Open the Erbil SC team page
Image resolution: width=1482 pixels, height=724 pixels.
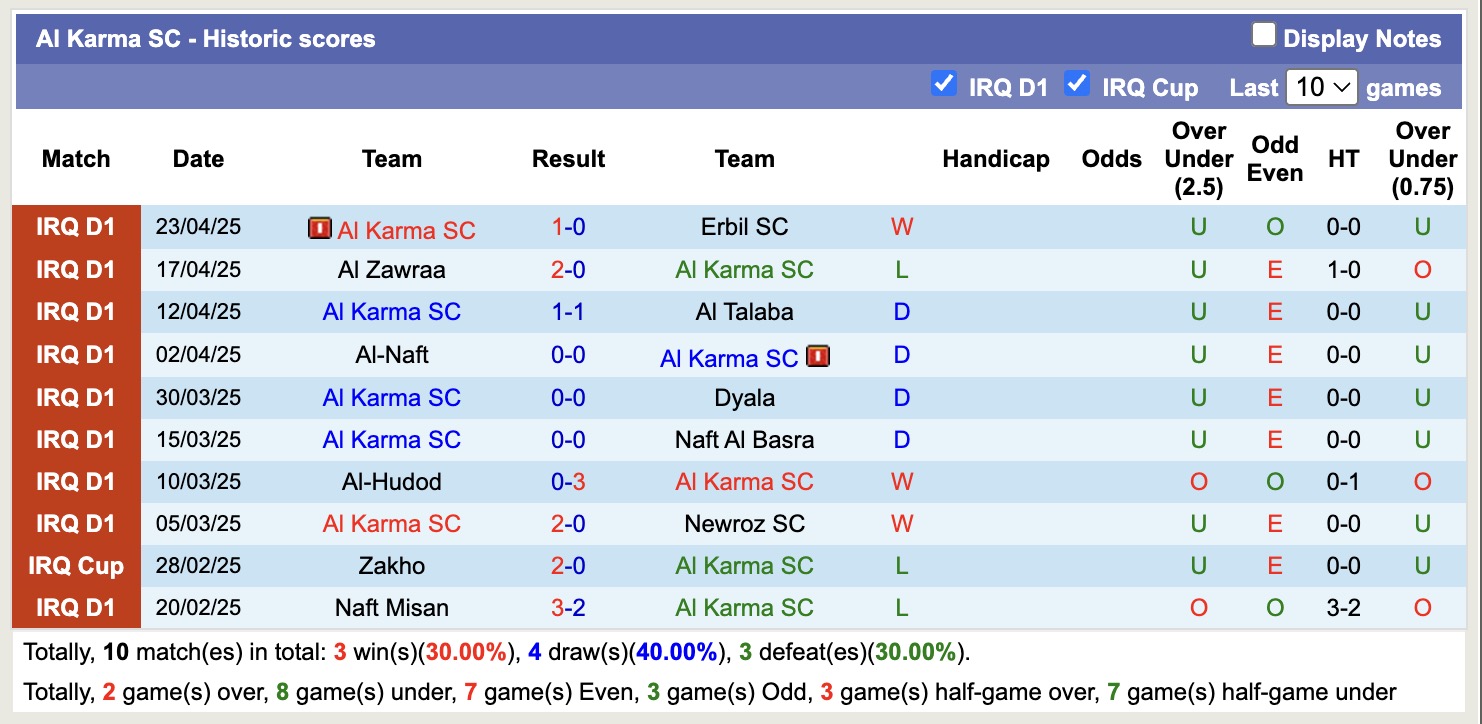(x=744, y=227)
